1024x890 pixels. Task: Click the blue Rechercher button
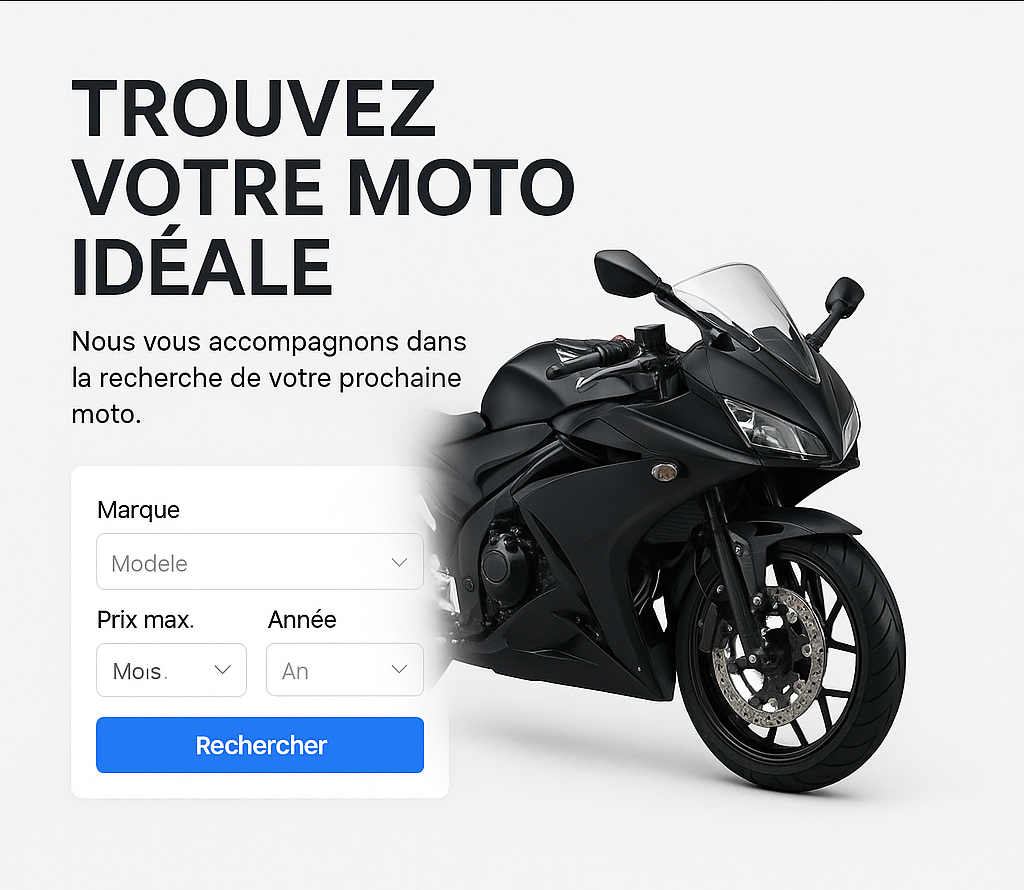pyautogui.click(x=260, y=745)
